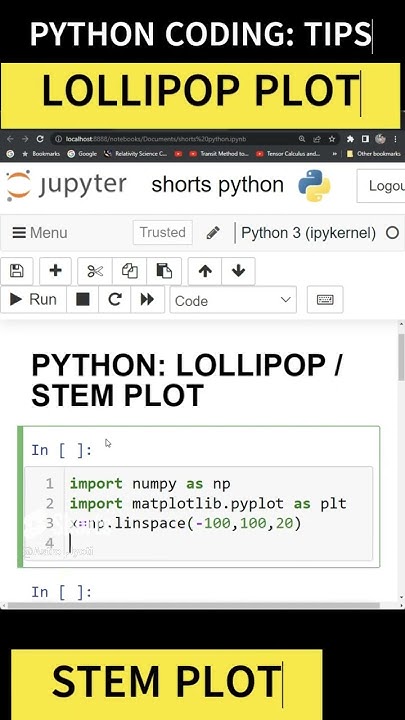Open the Chrome three-dot menu
Viewport: 405px width, 720px height.
tap(395, 139)
